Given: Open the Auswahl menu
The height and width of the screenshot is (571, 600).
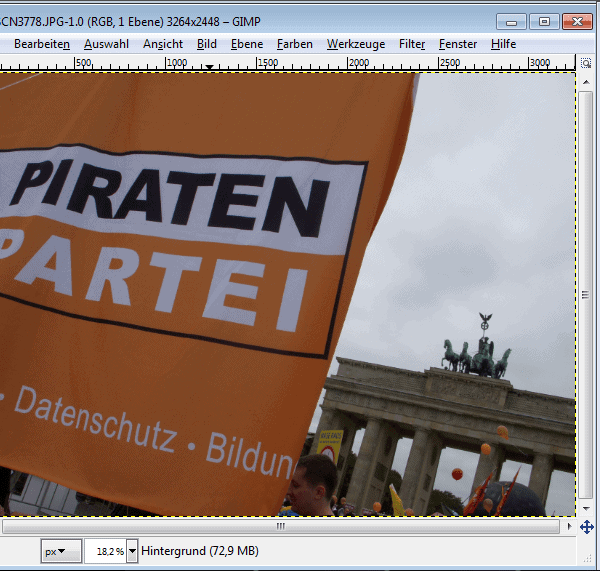Looking at the screenshot, I should [x=106, y=44].
